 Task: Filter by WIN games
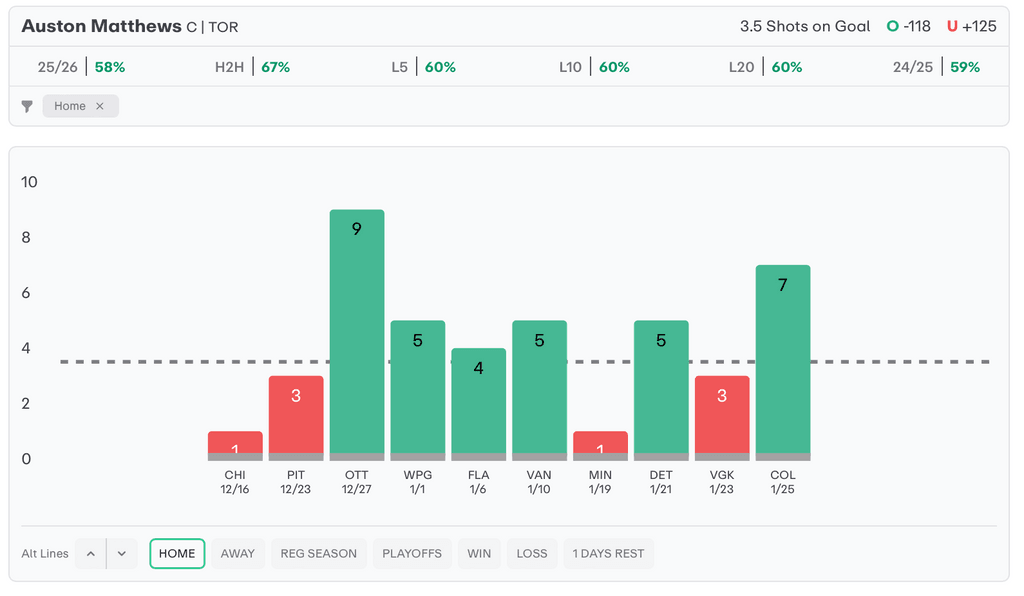click(479, 553)
